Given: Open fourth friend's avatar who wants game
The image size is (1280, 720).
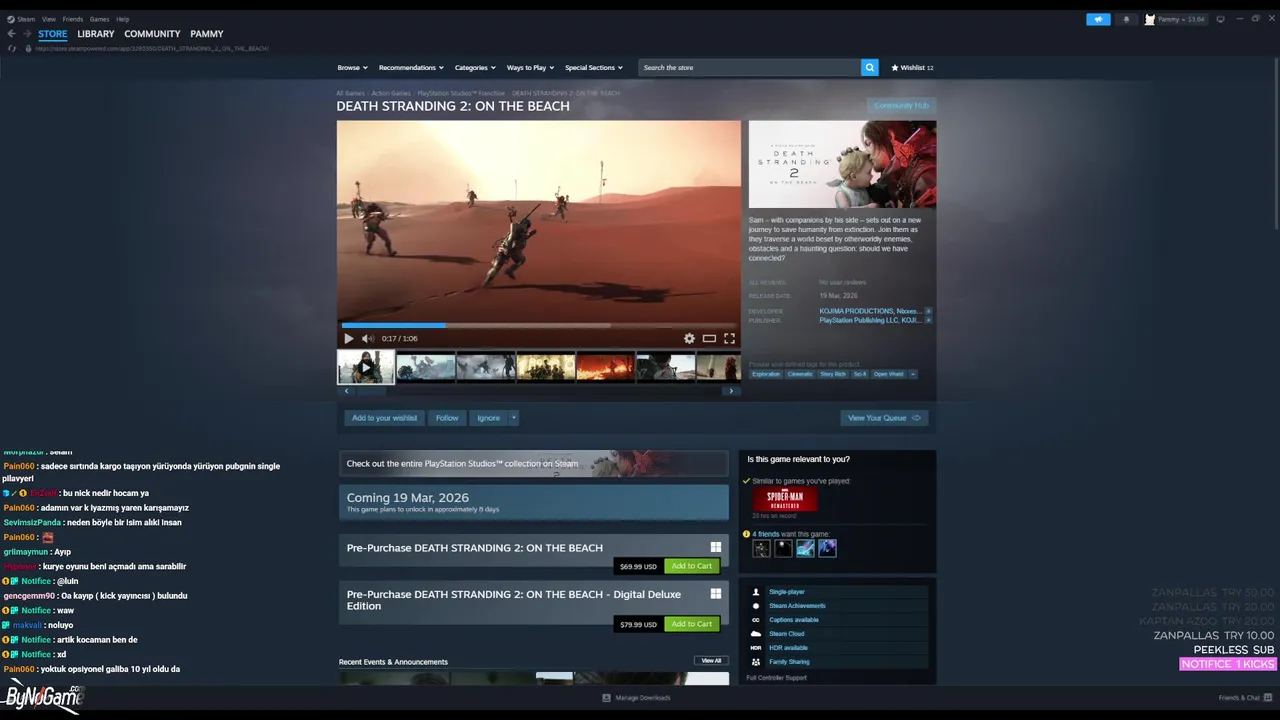Looking at the screenshot, I should click(x=827, y=548).
